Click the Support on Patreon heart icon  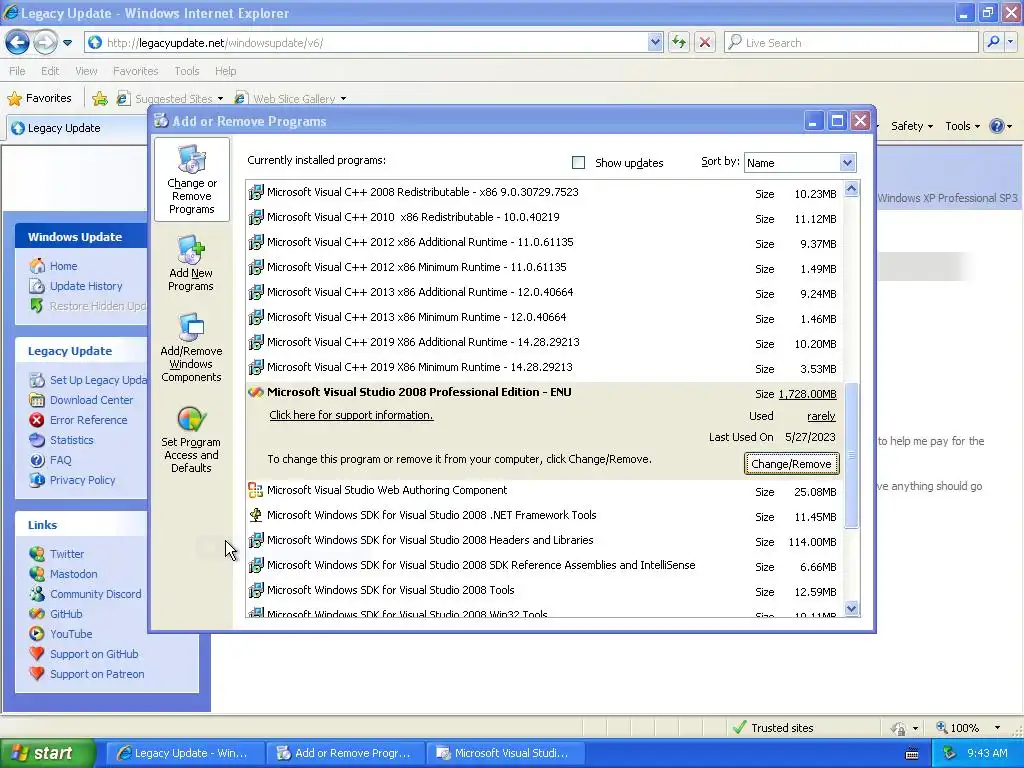pyautogui.click(x=37, y=674)
